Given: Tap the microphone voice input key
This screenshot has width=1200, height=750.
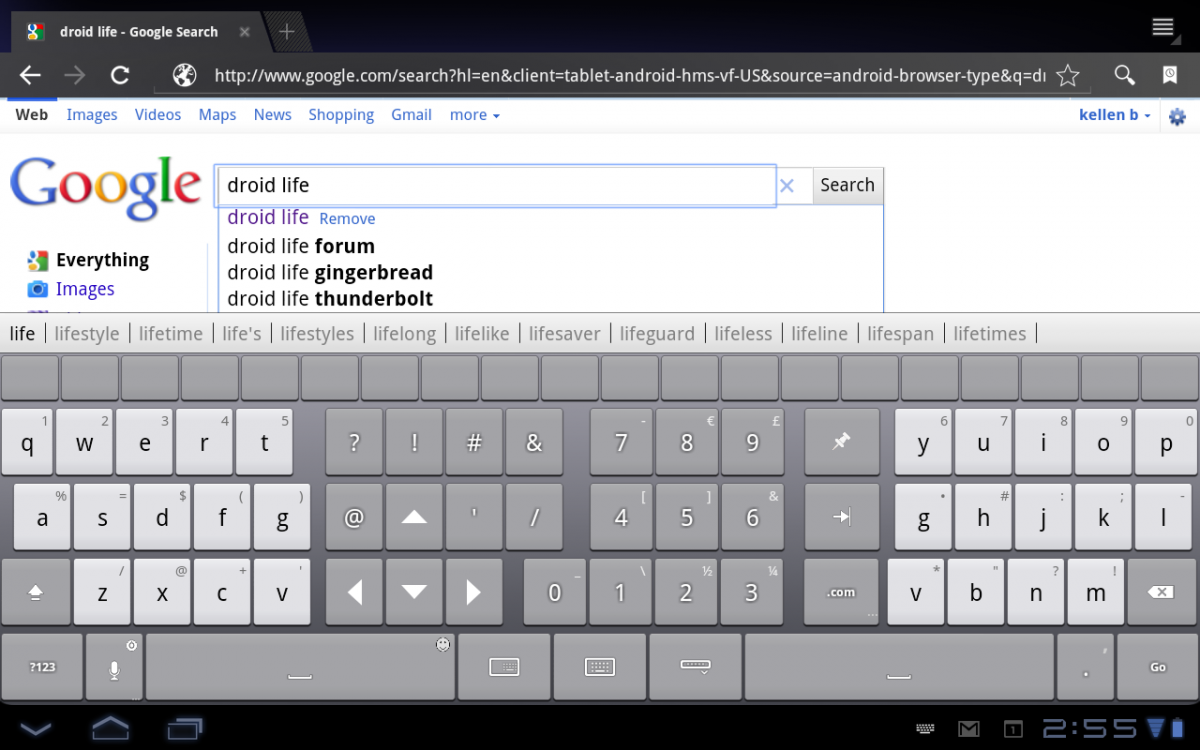Looking at the screenshot, I should (114, 667).
